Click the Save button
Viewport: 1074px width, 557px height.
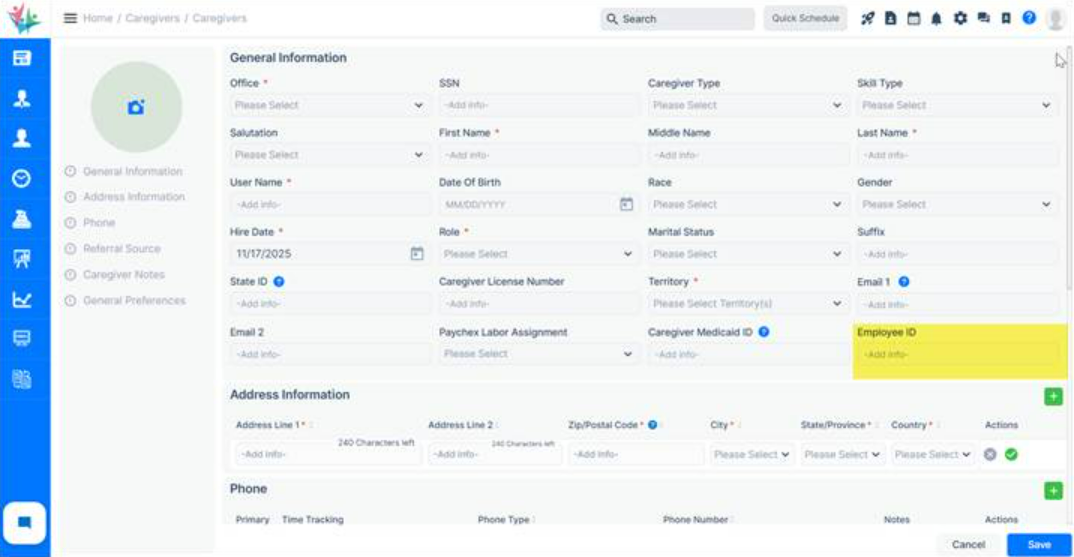tap(1039, 545)
